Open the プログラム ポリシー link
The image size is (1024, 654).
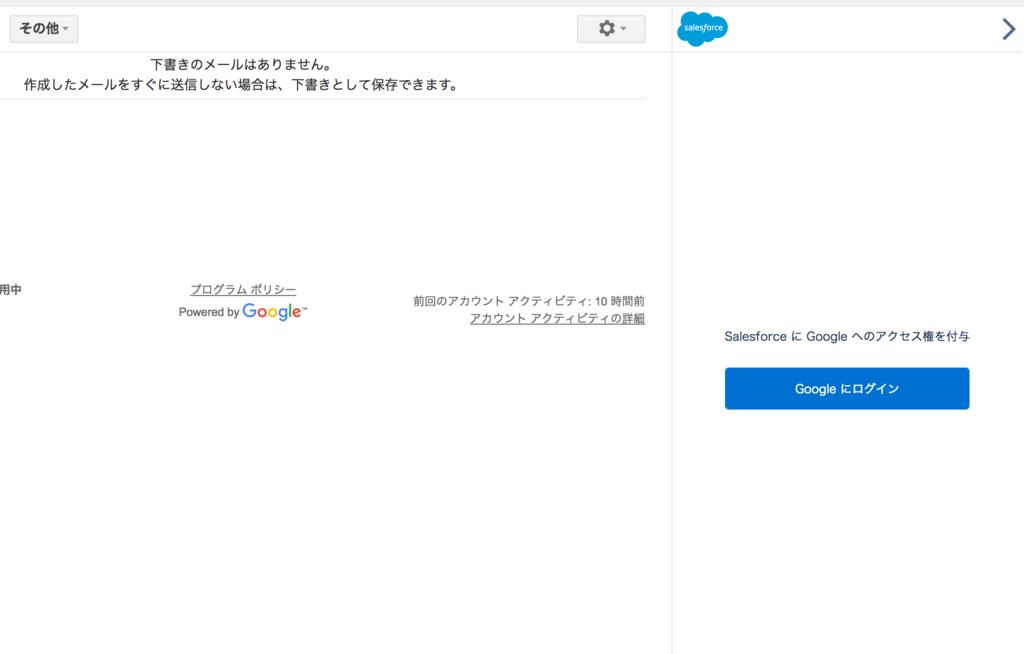pyautogui.click(x=243, y=289)
